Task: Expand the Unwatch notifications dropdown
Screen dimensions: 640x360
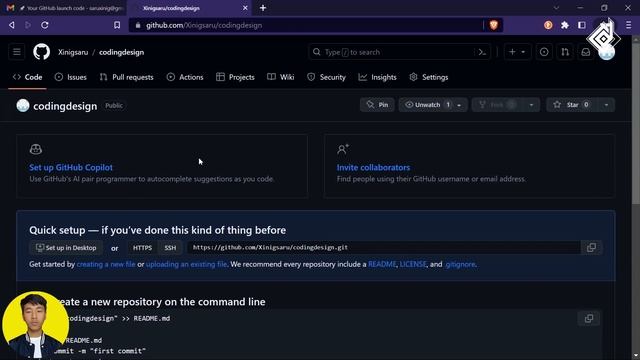Action: click(x=459, y=105)
